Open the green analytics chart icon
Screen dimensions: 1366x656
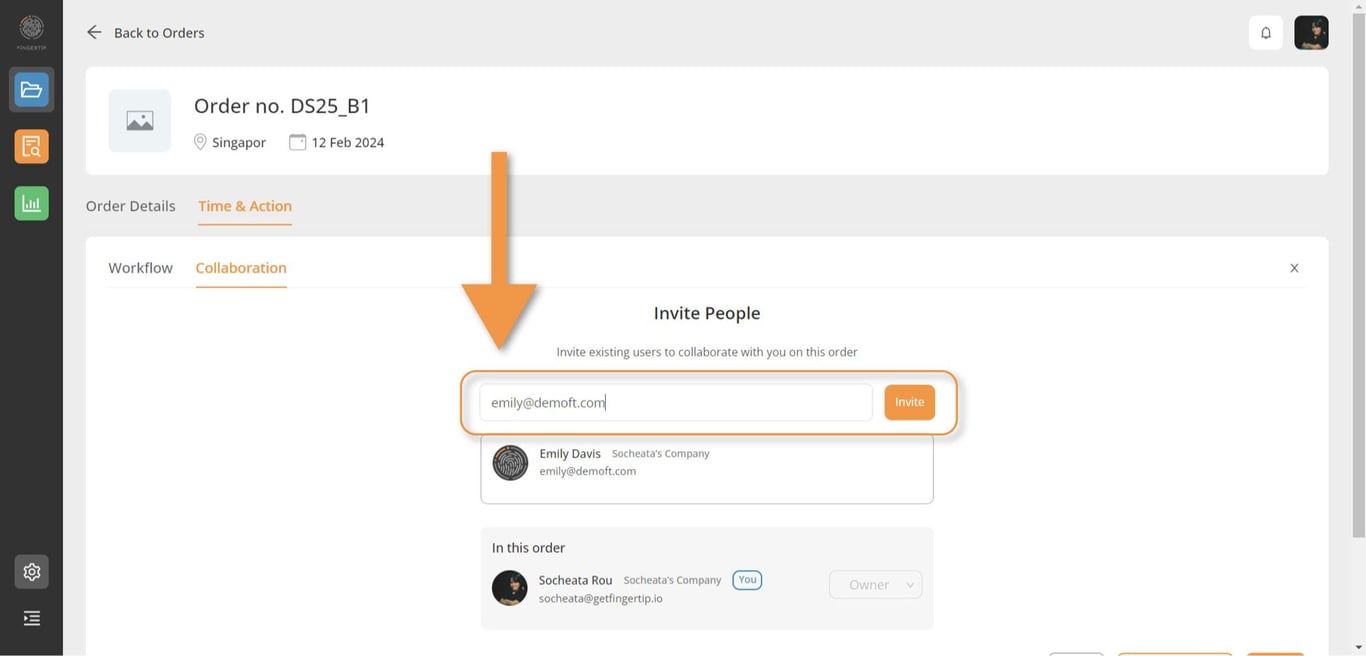coord(31,204)
